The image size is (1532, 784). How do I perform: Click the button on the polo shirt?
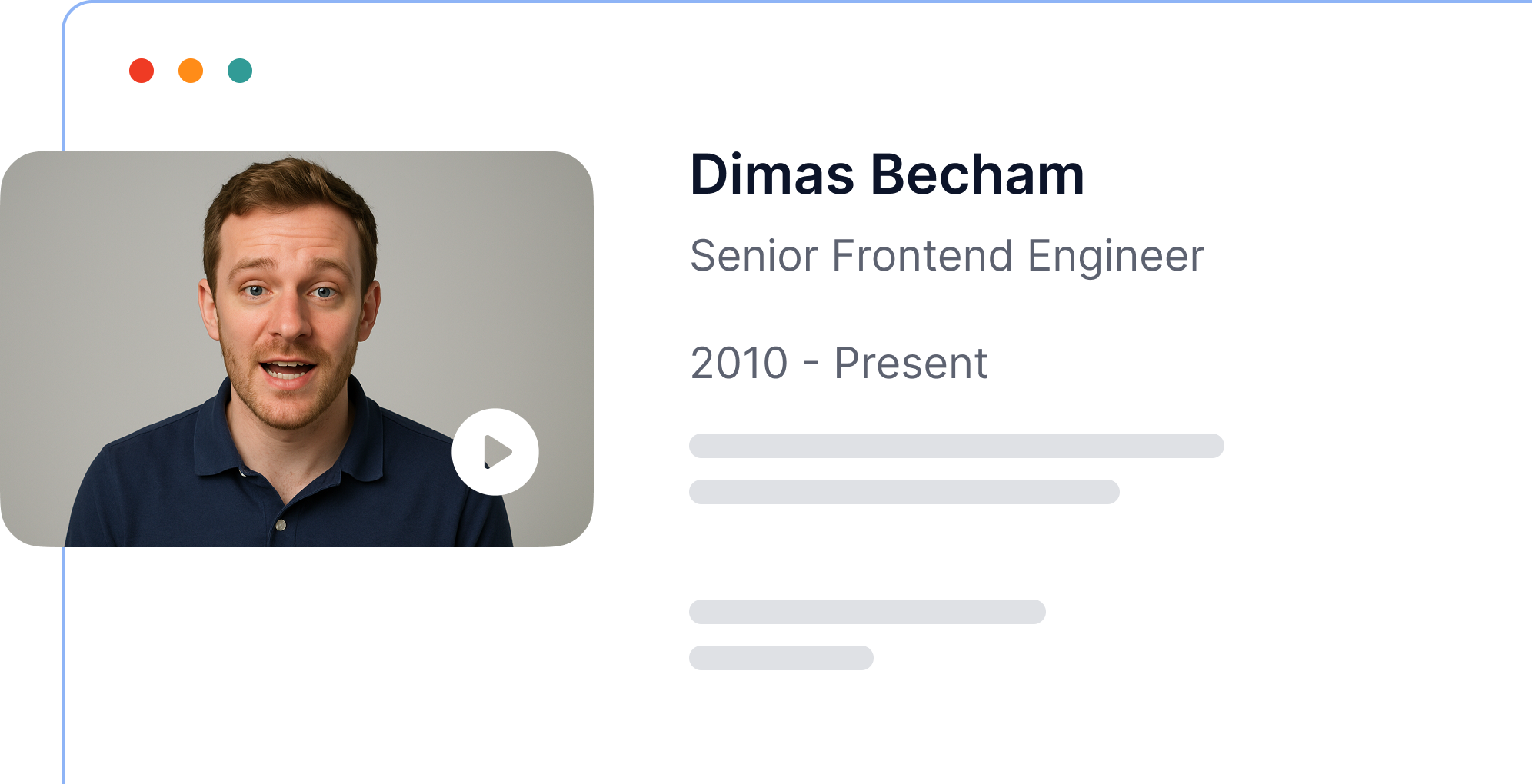281,525
